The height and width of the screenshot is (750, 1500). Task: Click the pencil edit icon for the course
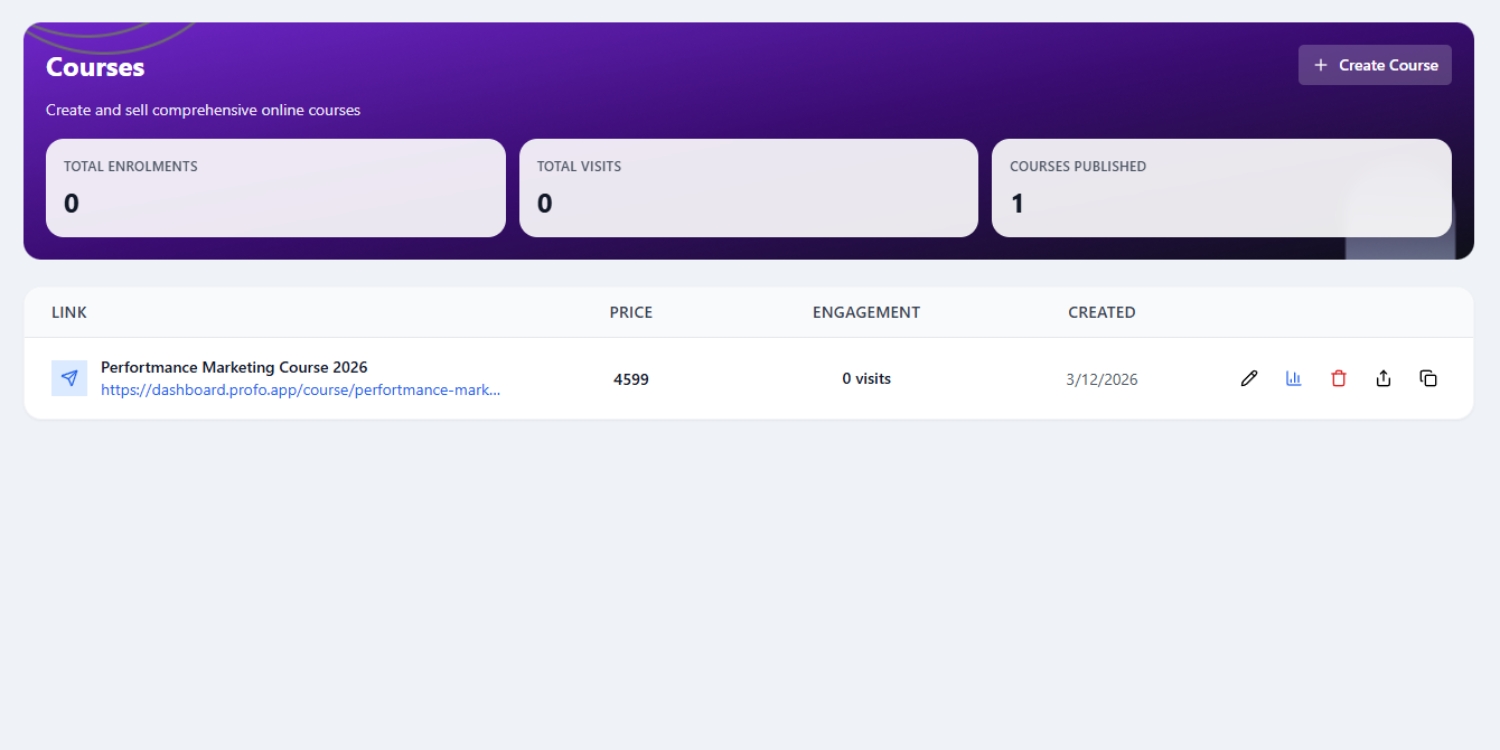tap(1248, 378)
